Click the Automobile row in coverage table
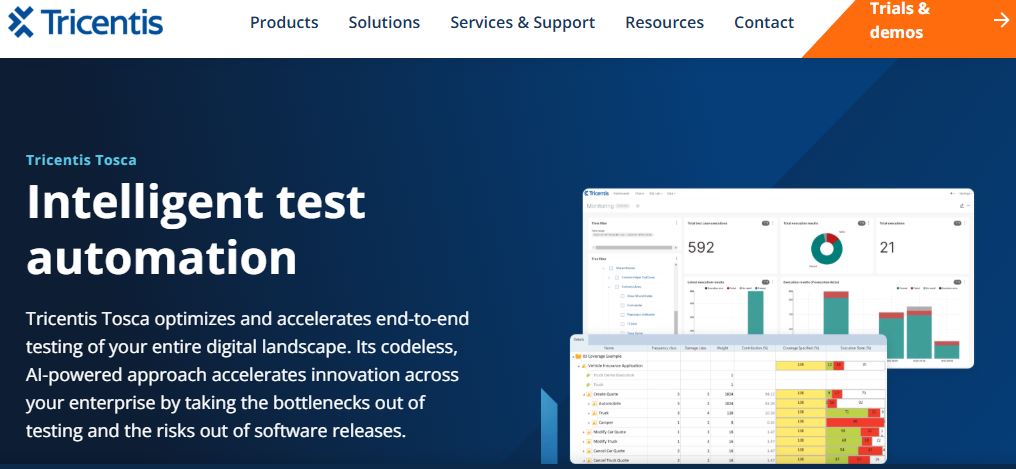 pyautogui.click(x=728, y=403)
